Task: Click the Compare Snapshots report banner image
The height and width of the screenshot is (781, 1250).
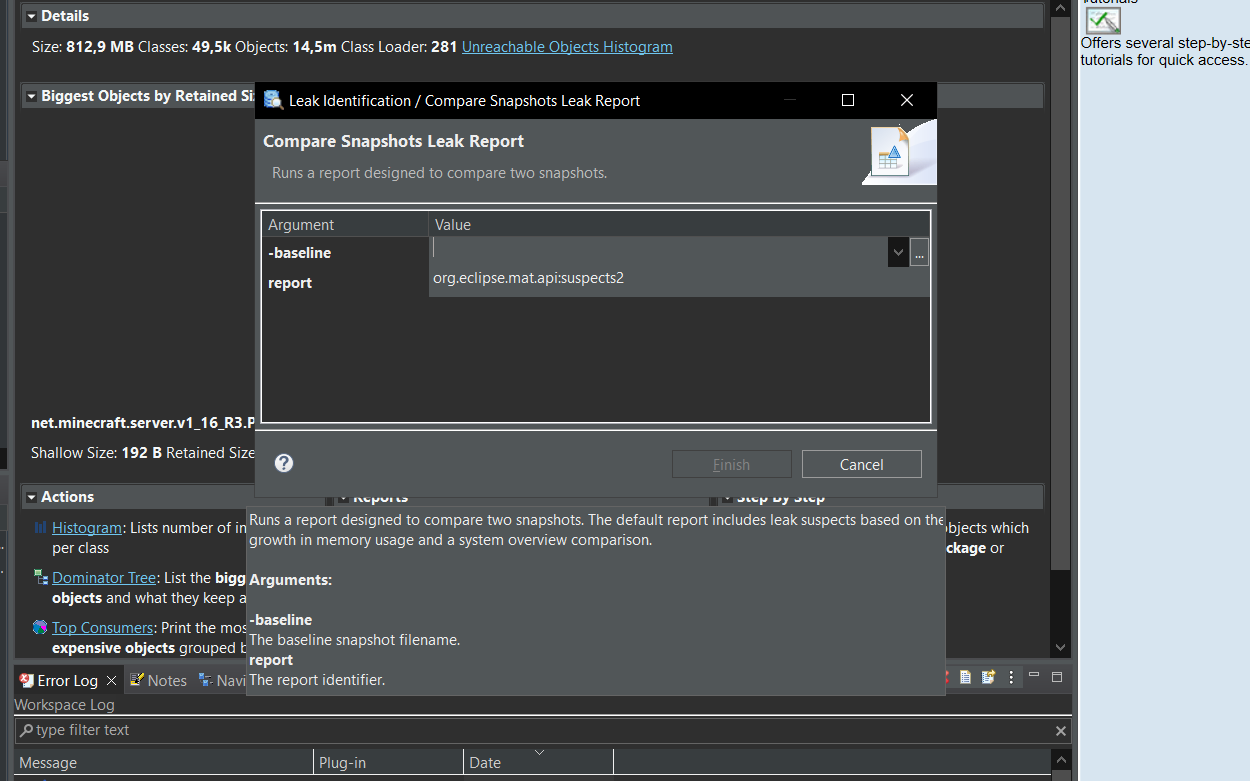Action: pos(898,152)
